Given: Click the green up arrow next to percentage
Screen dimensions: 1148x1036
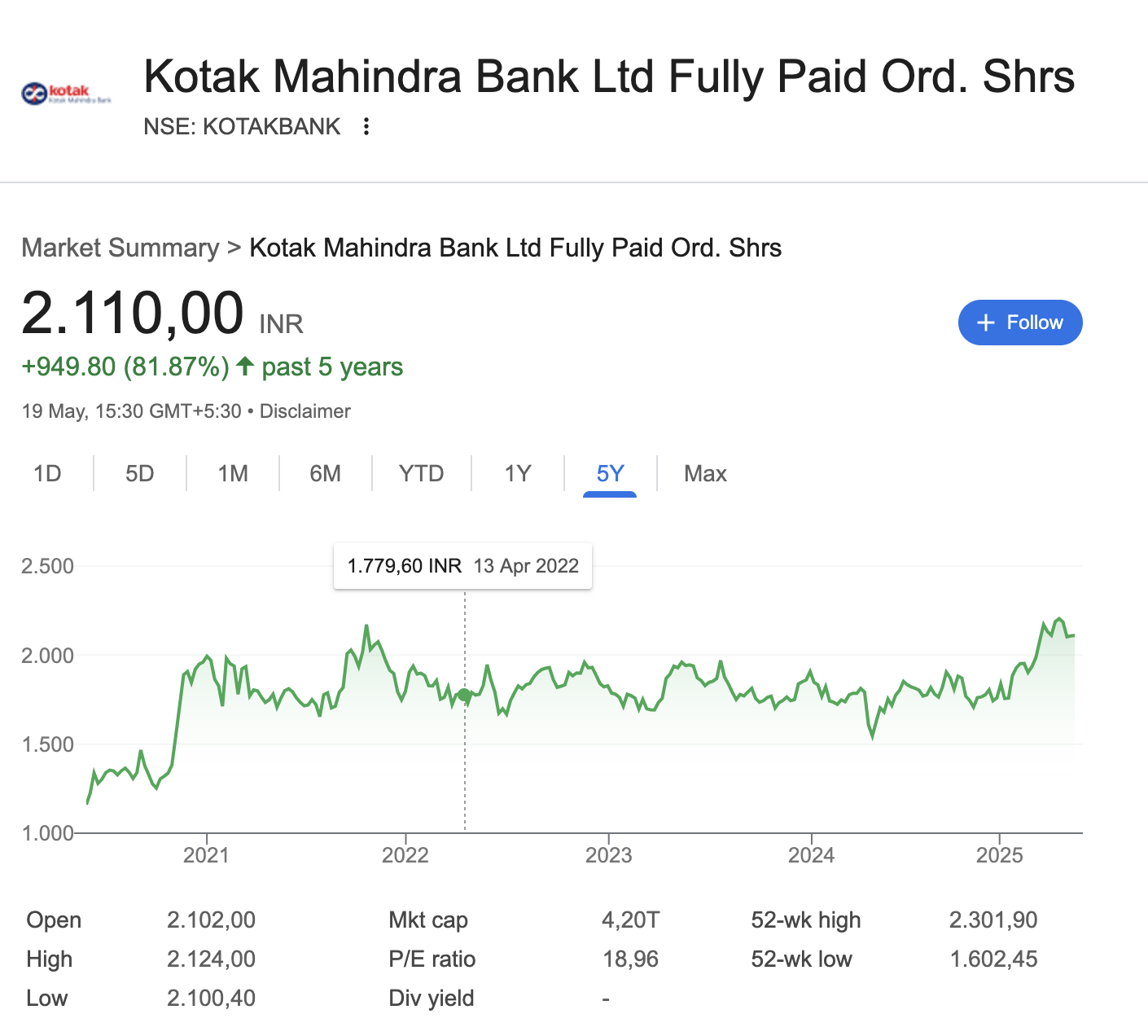Looking at the screenshot, I should [x=245, y=366].
